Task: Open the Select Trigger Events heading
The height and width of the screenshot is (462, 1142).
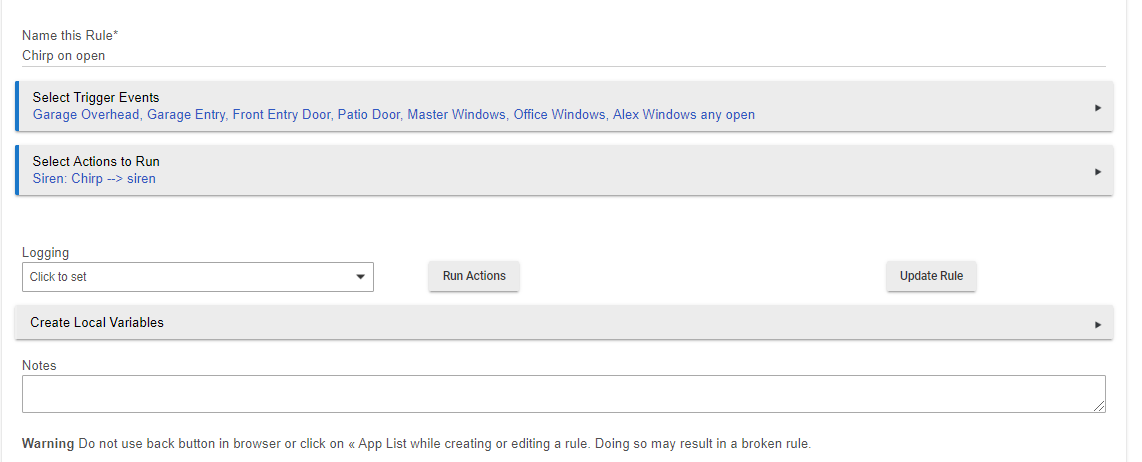Action: (x=96, y=98)
